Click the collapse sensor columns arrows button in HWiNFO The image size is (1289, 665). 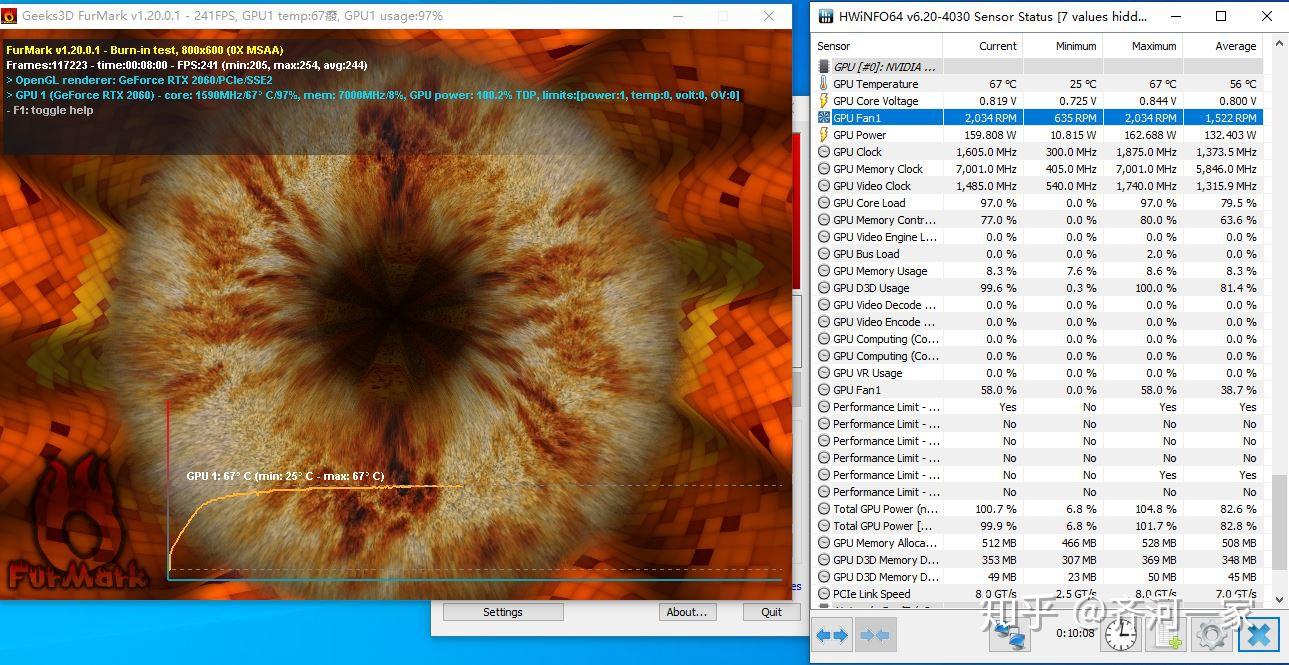(876, 635)
